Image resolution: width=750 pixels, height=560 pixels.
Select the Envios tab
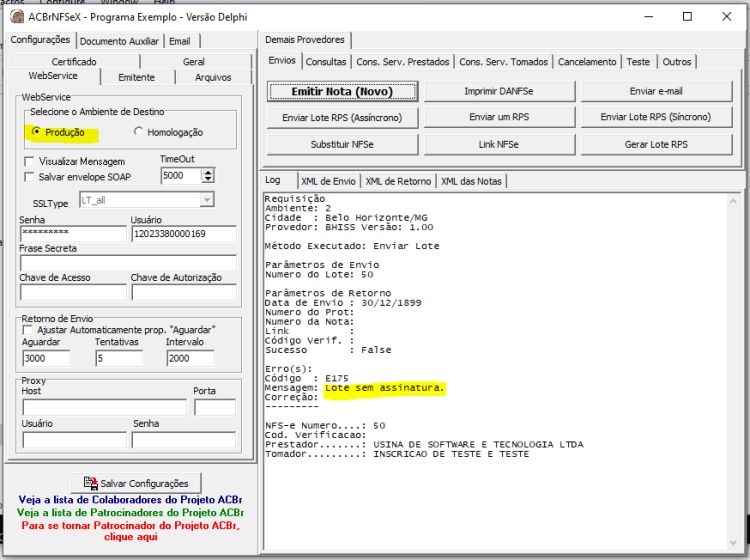point(282,60)
